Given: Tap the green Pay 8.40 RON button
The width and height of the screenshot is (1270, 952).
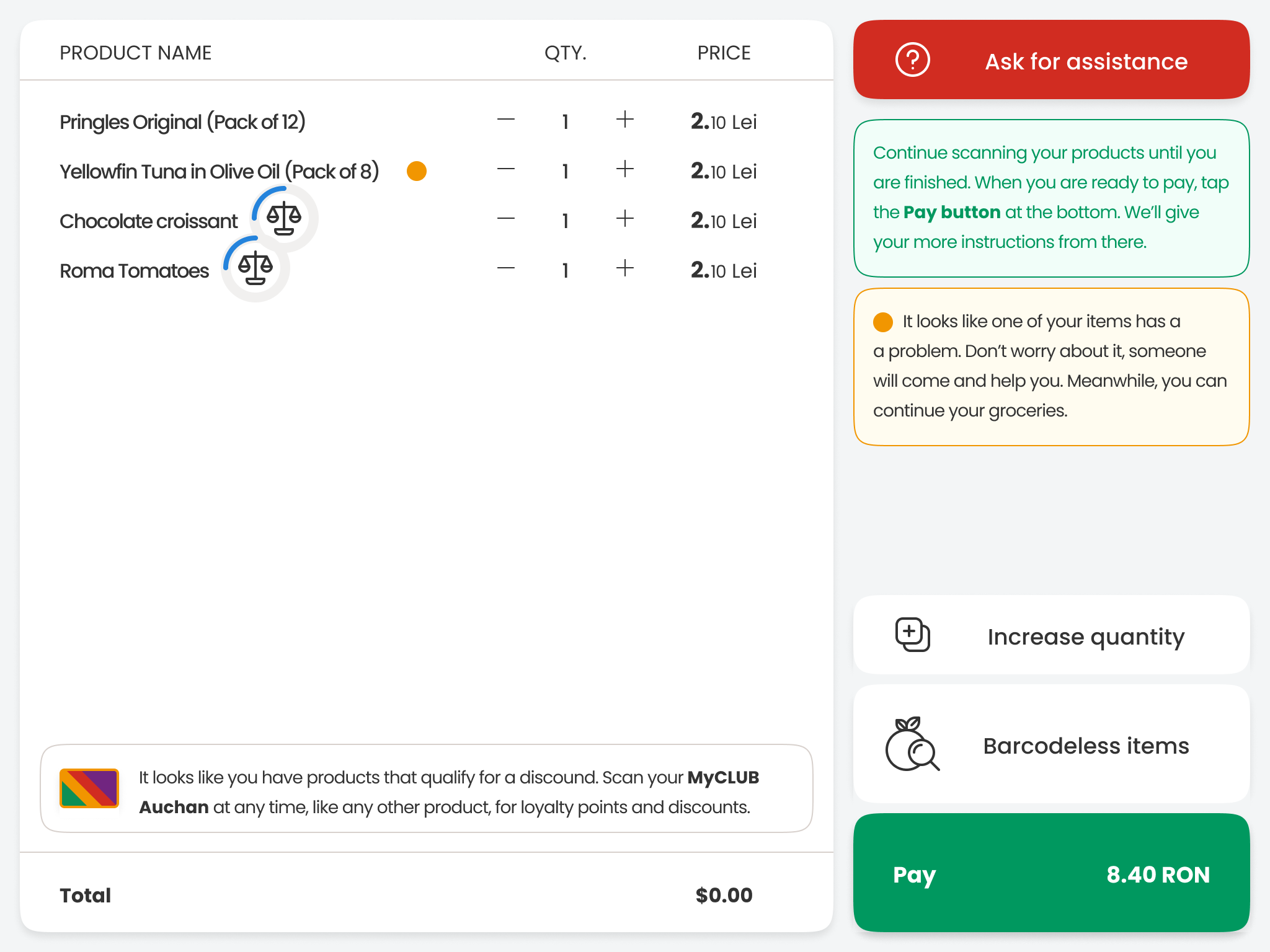Looking at the screenshot, I should tap(1051, 873).
